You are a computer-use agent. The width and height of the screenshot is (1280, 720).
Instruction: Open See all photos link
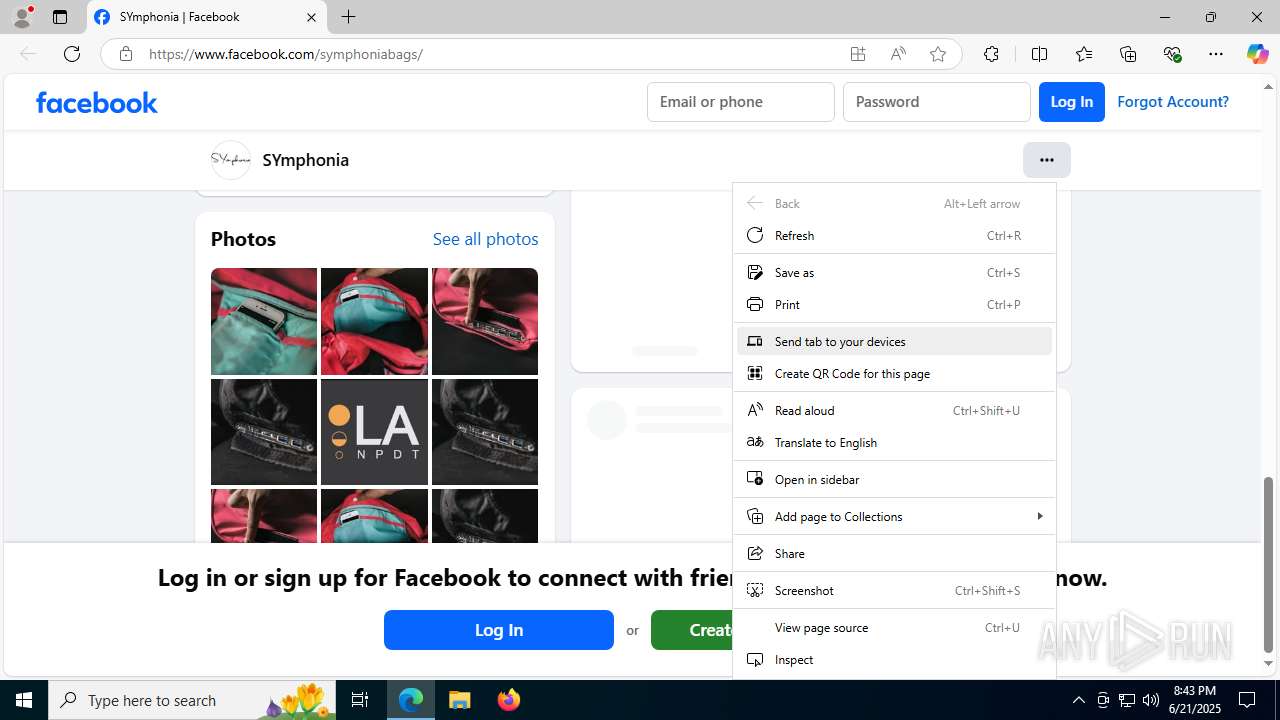click(x=485, y=239)
